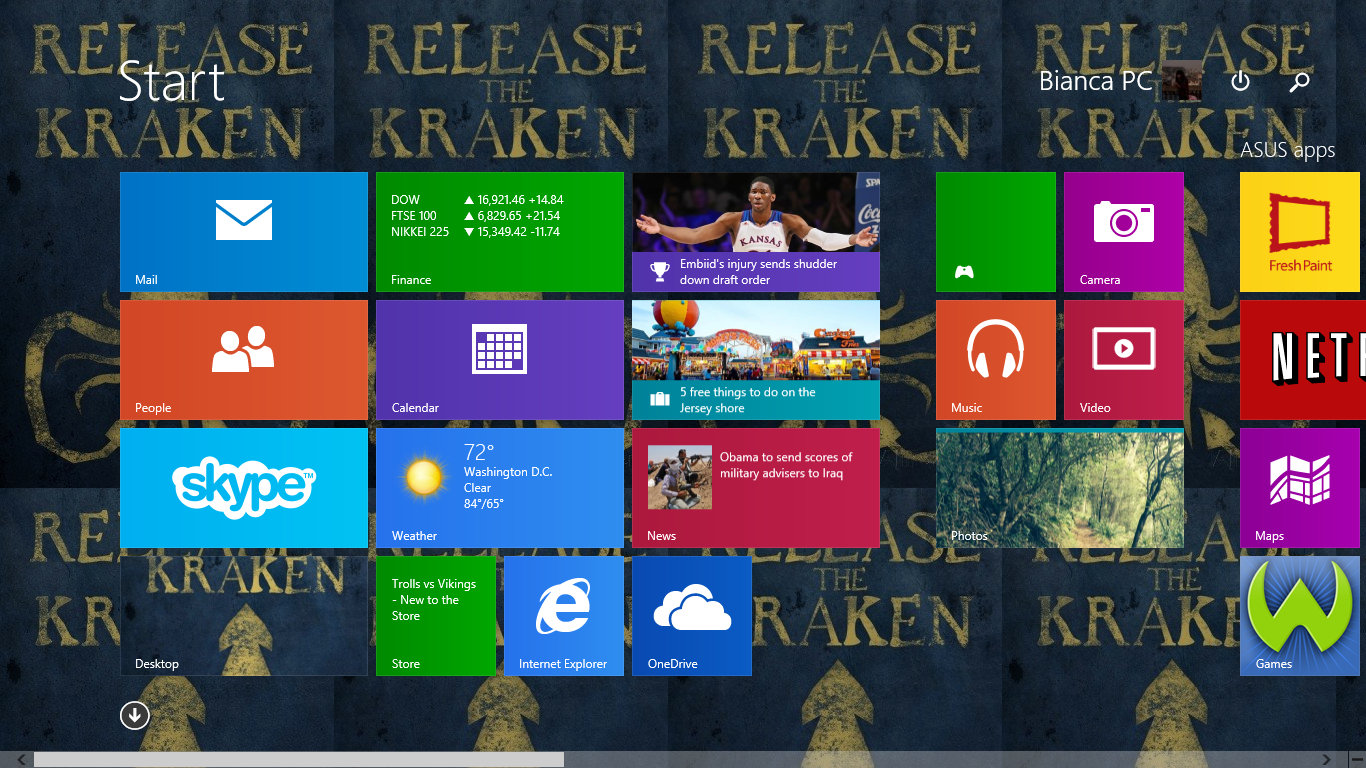Open the OneDrive tile

(x=692, y=616)
